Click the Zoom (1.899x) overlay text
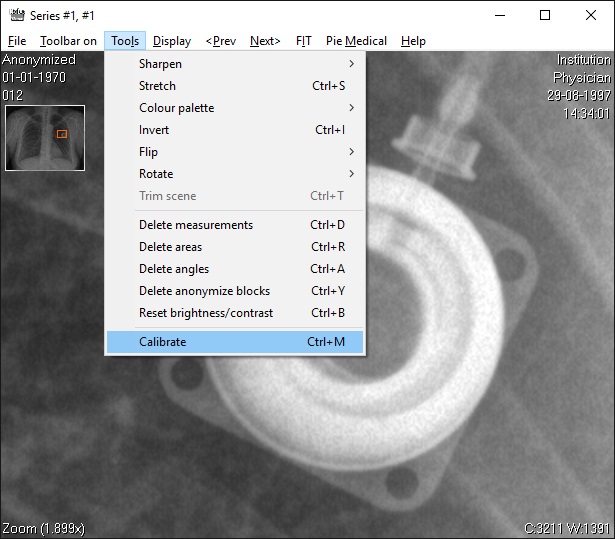 click(x=43, y=528)
